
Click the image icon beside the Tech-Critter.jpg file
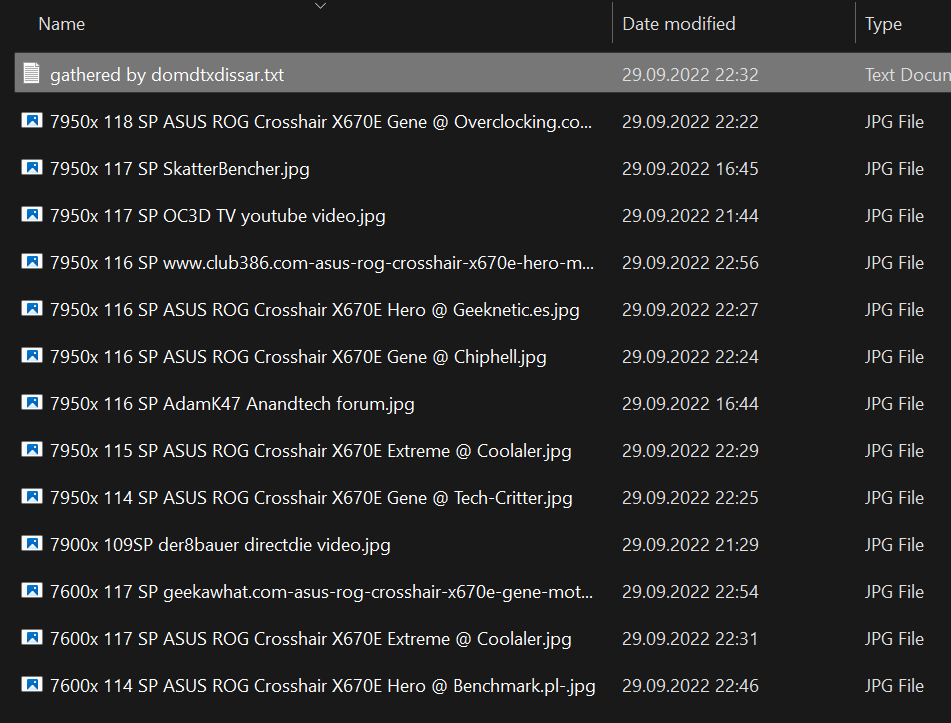[x=32, y=497]
